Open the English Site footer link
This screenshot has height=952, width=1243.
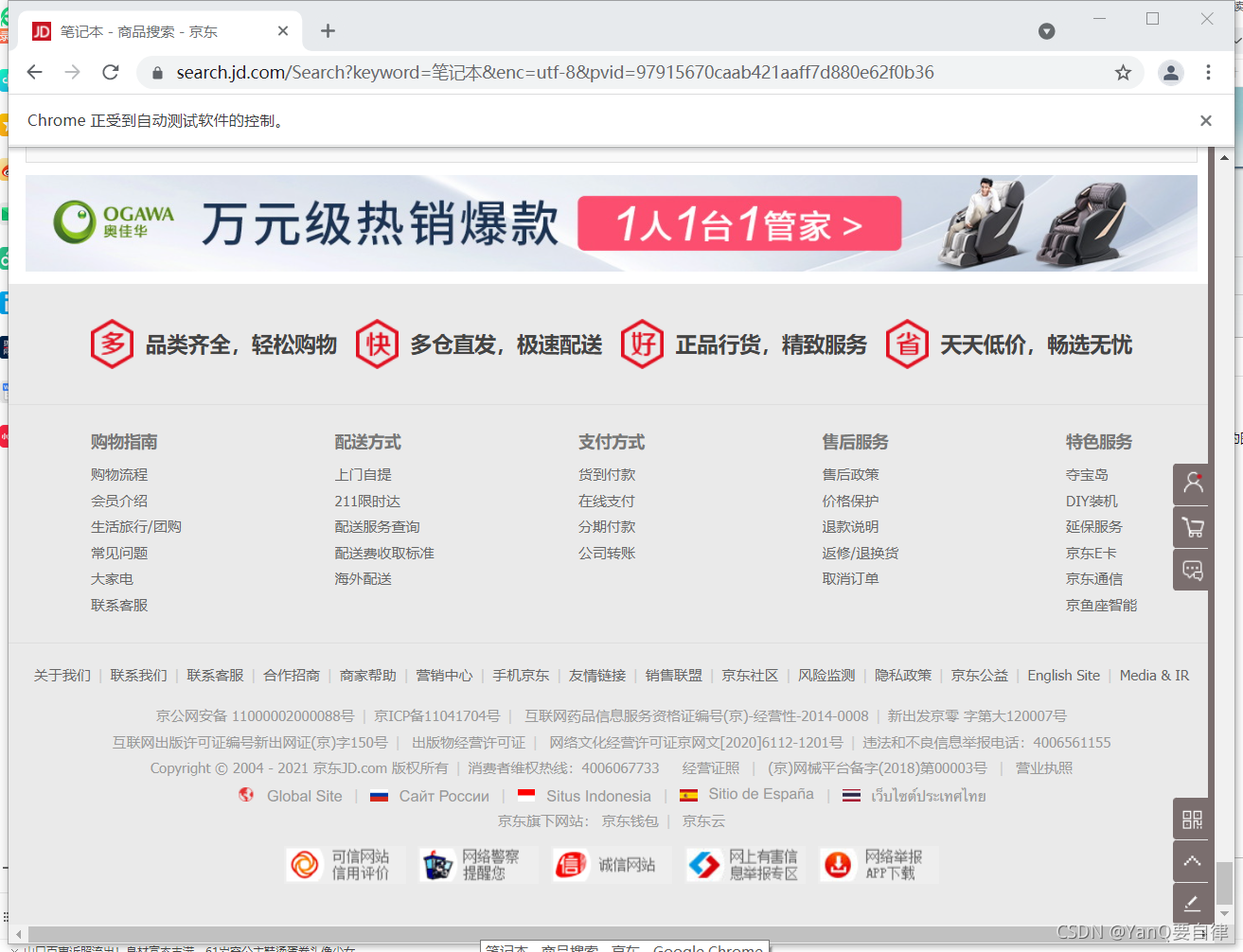(x=1064, y=676)
